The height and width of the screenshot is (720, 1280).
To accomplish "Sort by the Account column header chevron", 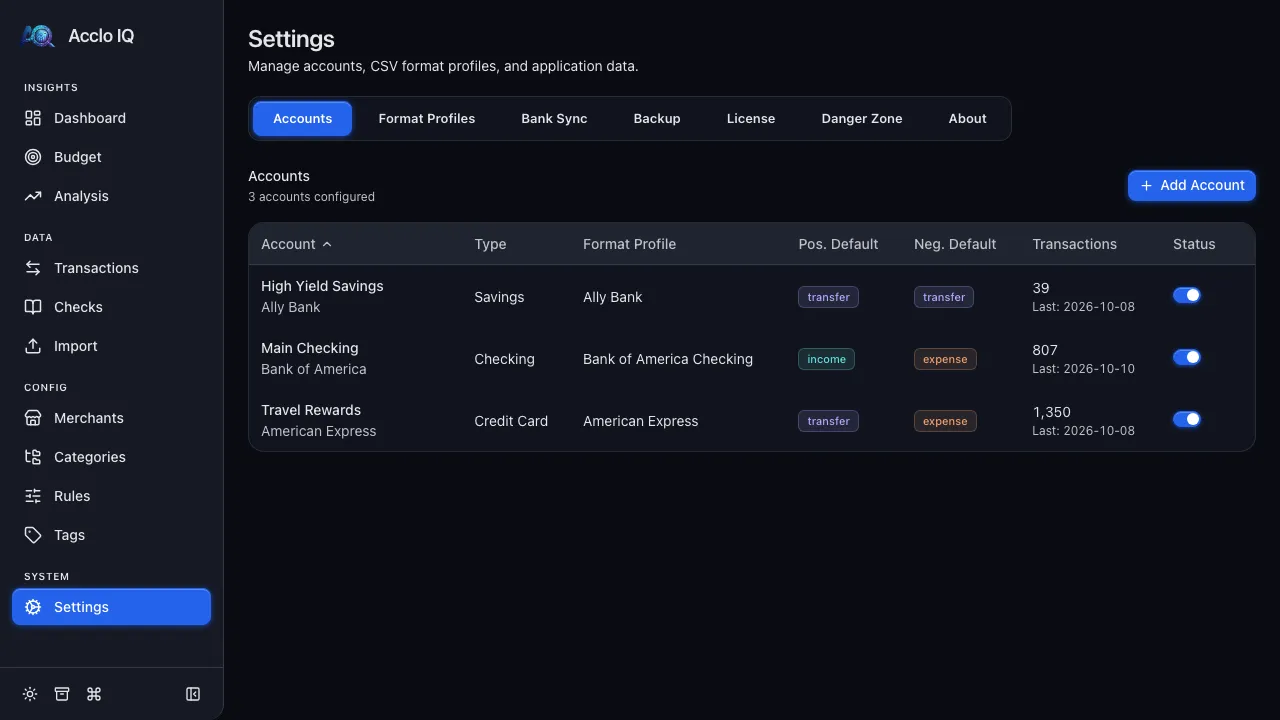I will [327, 244].
